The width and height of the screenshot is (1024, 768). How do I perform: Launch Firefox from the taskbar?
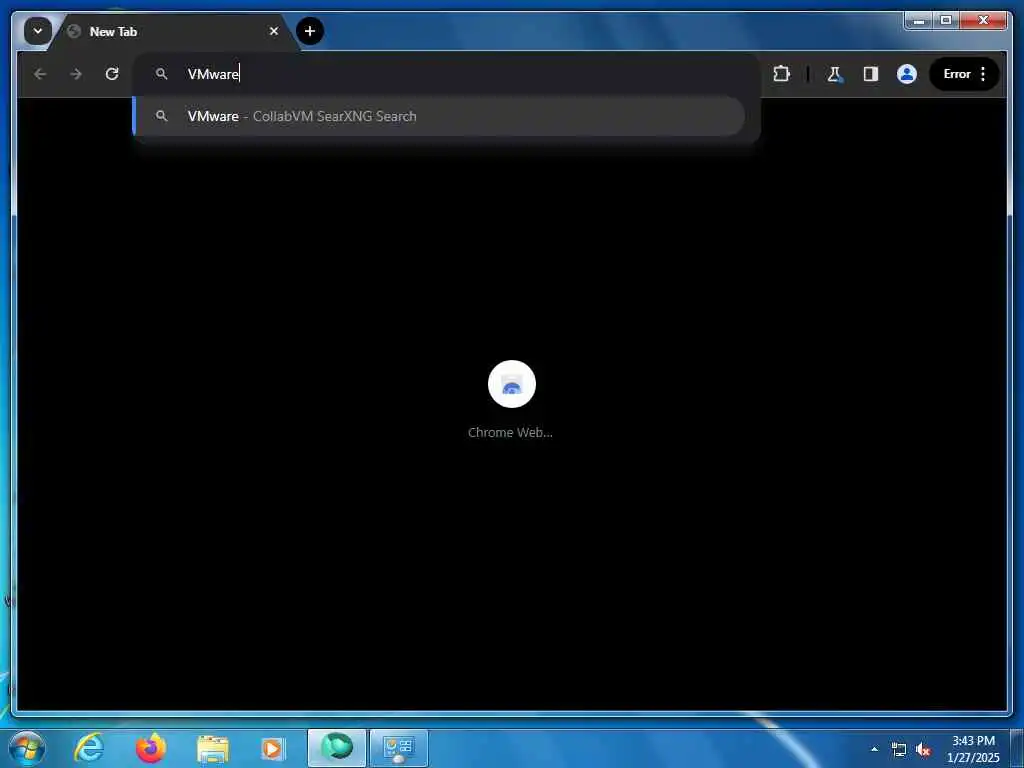pyautogui.click(x=151, y=748)
